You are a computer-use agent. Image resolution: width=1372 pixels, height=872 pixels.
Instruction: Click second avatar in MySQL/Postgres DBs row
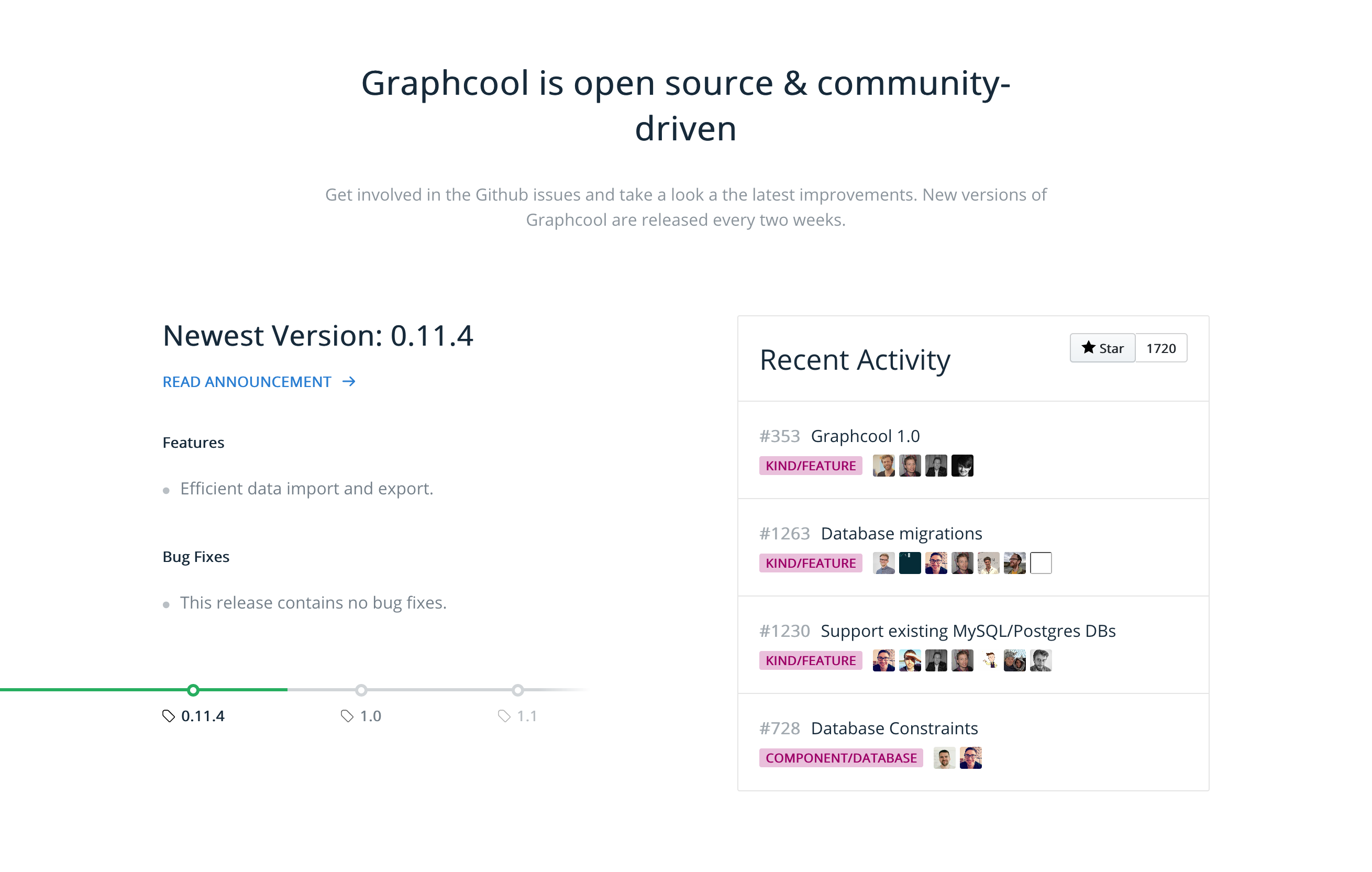910,660
